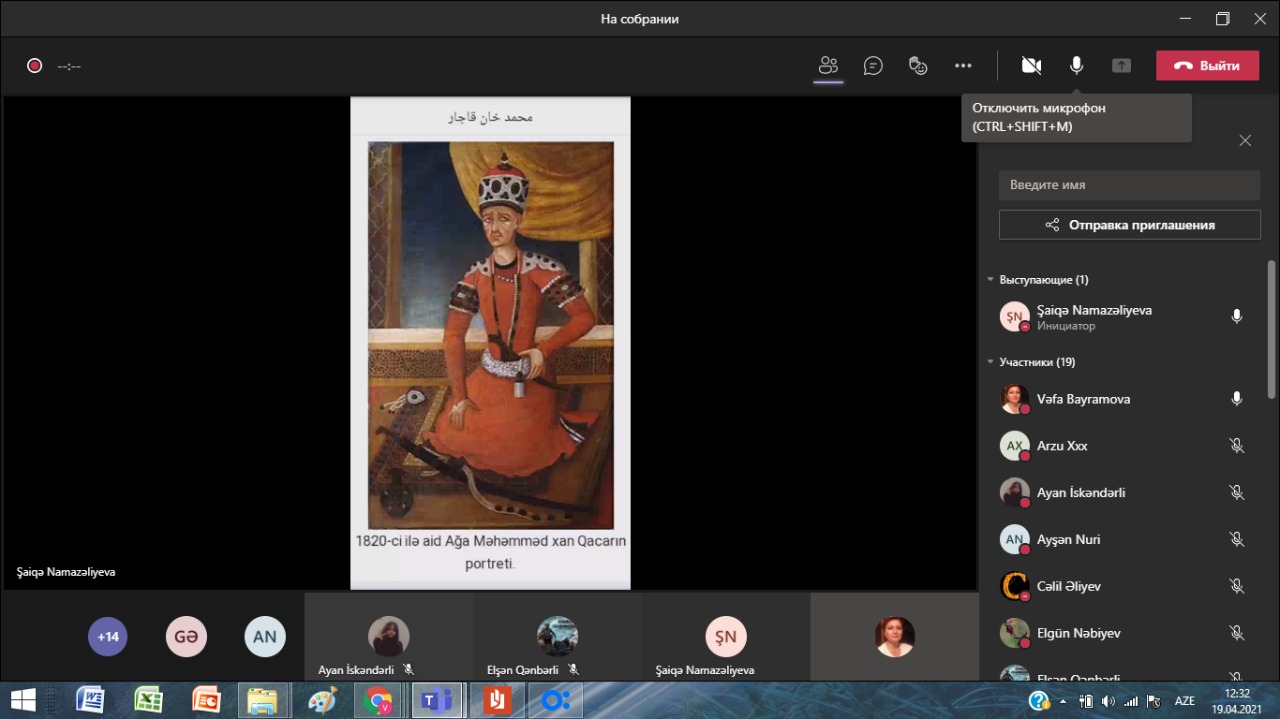The height and width of the screenshot is (719, 1280).
Task: Switch to Google Chrome on the taskbar
Action: (380, 700)
